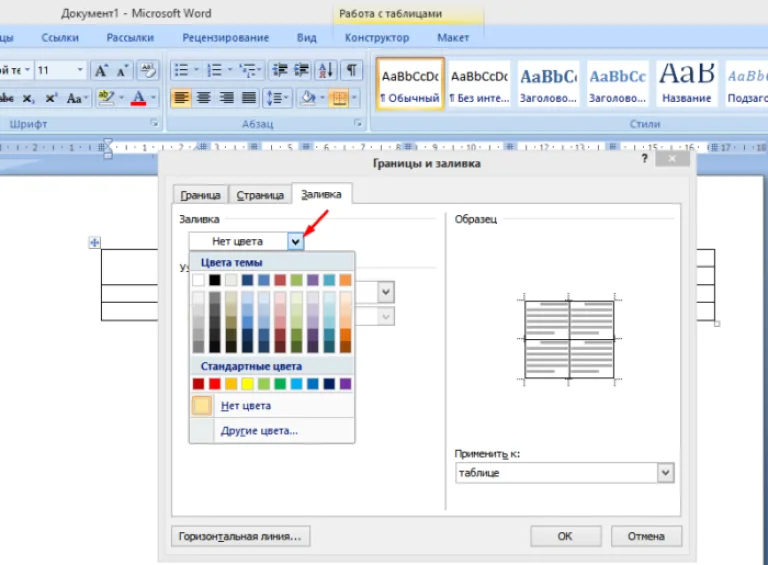Viewport: 768px width, 565px height.
Task: Click the Горизонтальная линия button
Action: 240,536
